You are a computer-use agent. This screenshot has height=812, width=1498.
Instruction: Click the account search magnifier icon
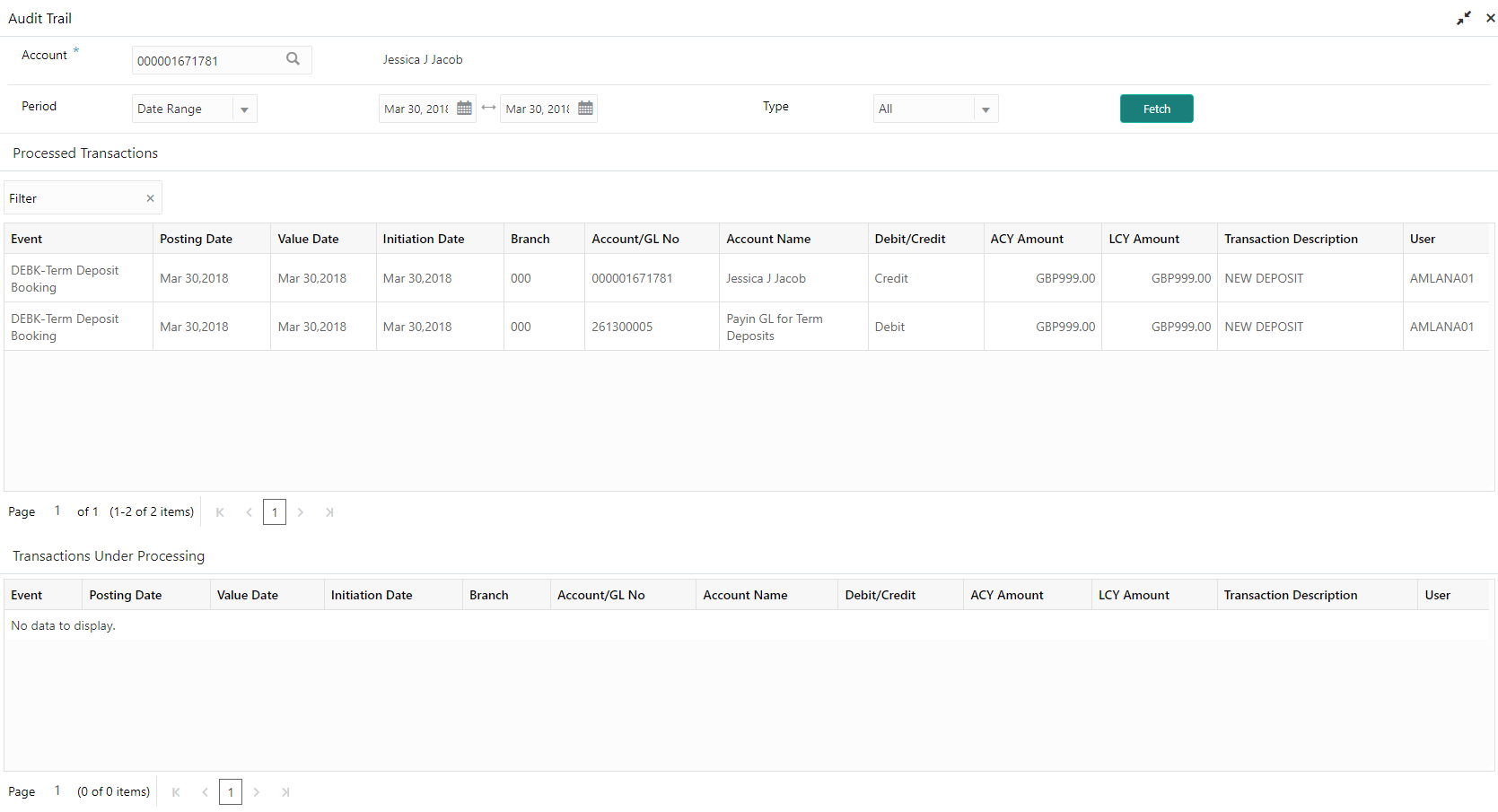click(x=293, y=59)
